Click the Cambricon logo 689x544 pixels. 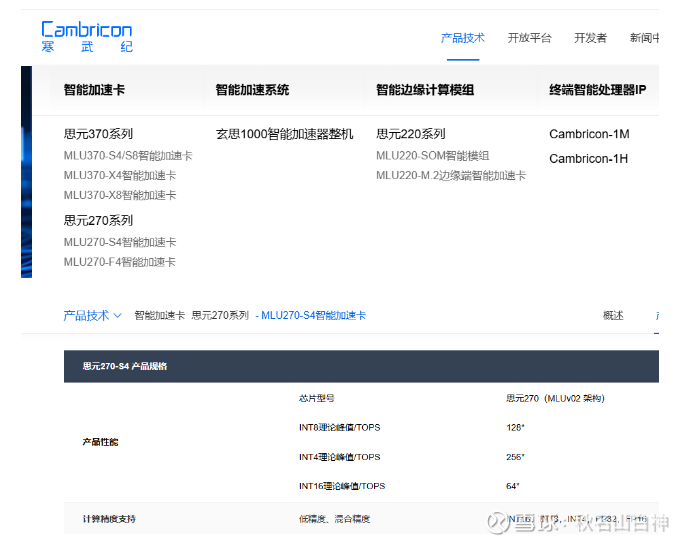tap(87, 37)
